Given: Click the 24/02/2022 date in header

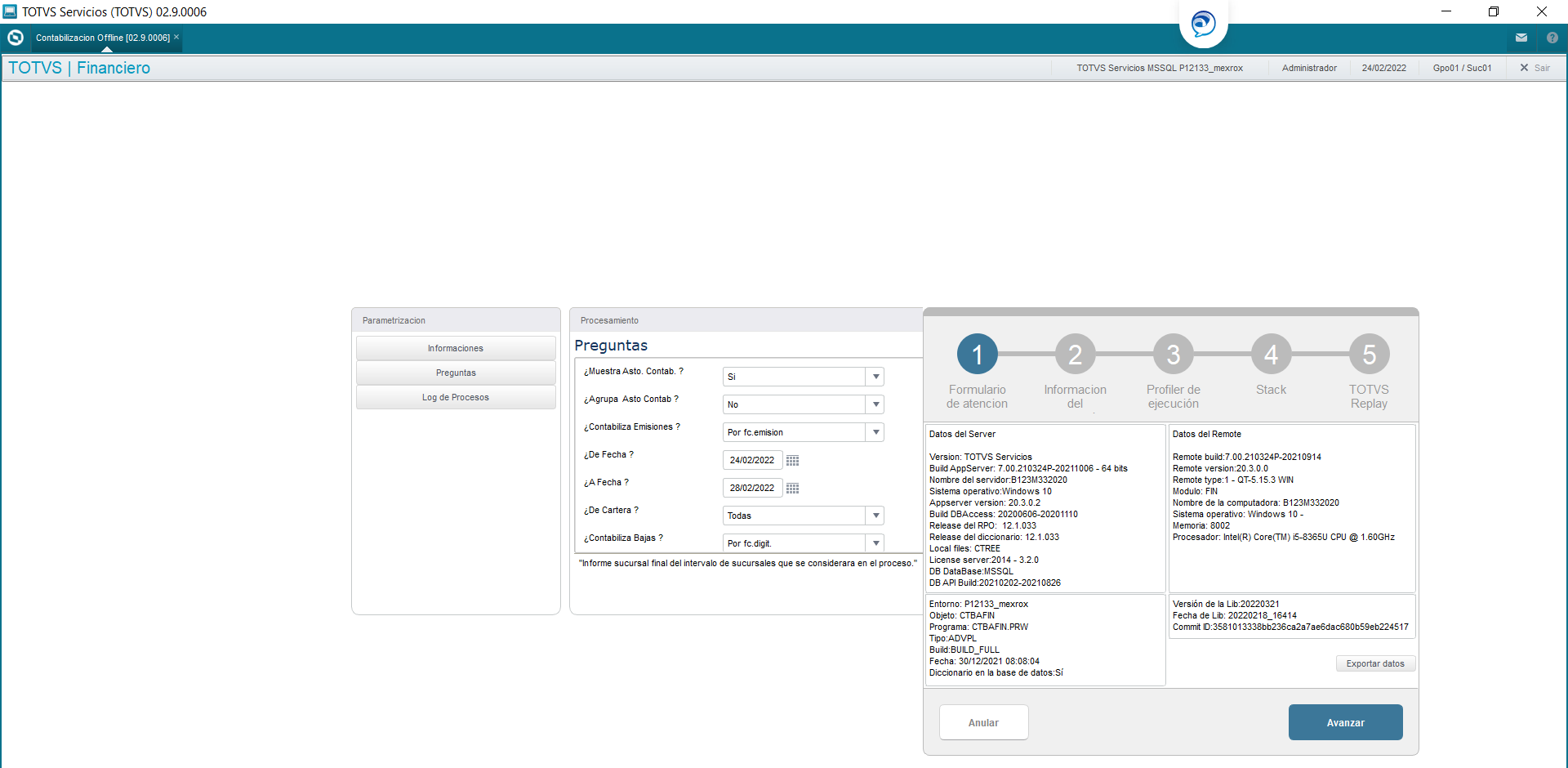Looking at the screenshot, I should point(1383,68).
